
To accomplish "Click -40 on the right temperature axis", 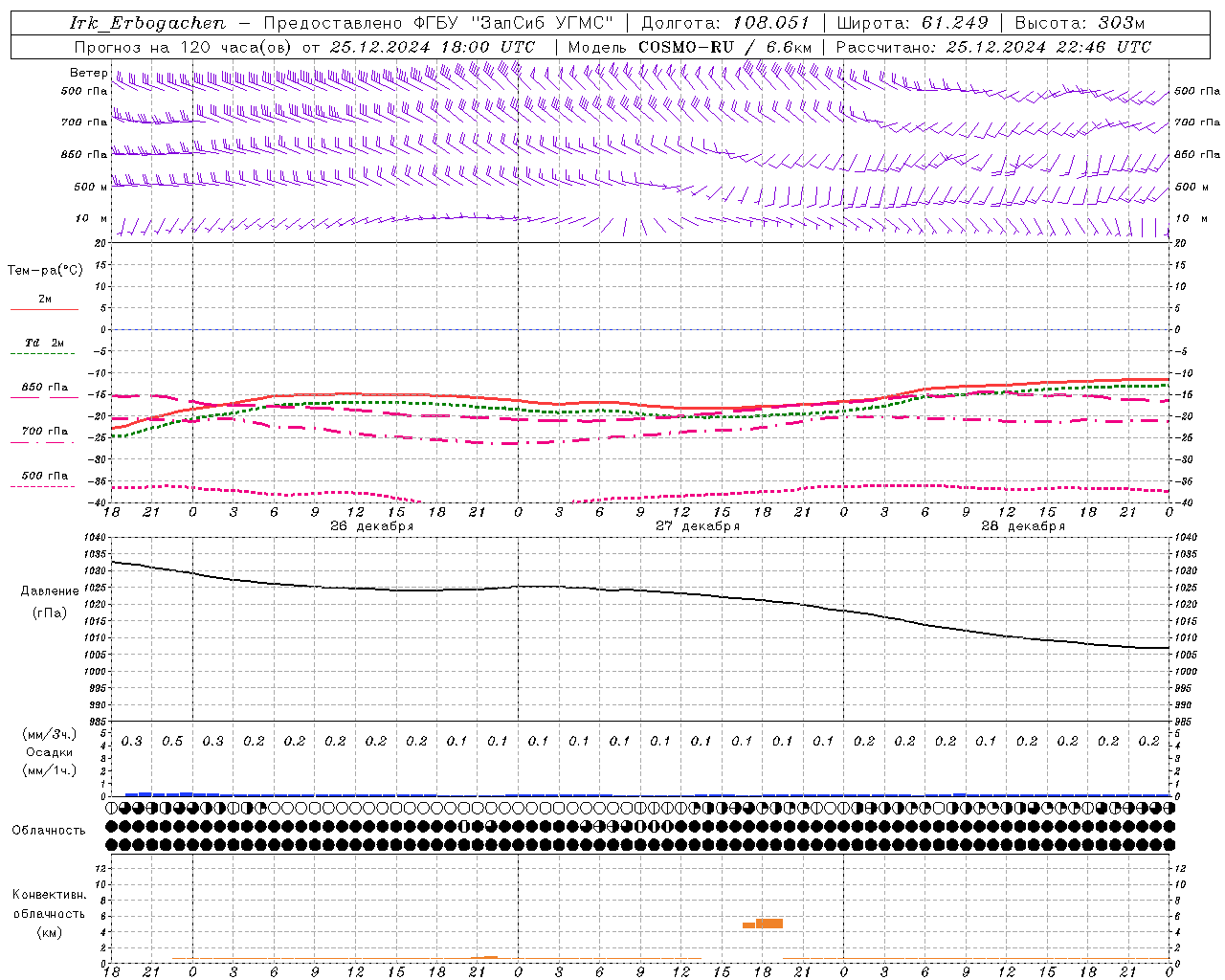I will pos(1183,502).
